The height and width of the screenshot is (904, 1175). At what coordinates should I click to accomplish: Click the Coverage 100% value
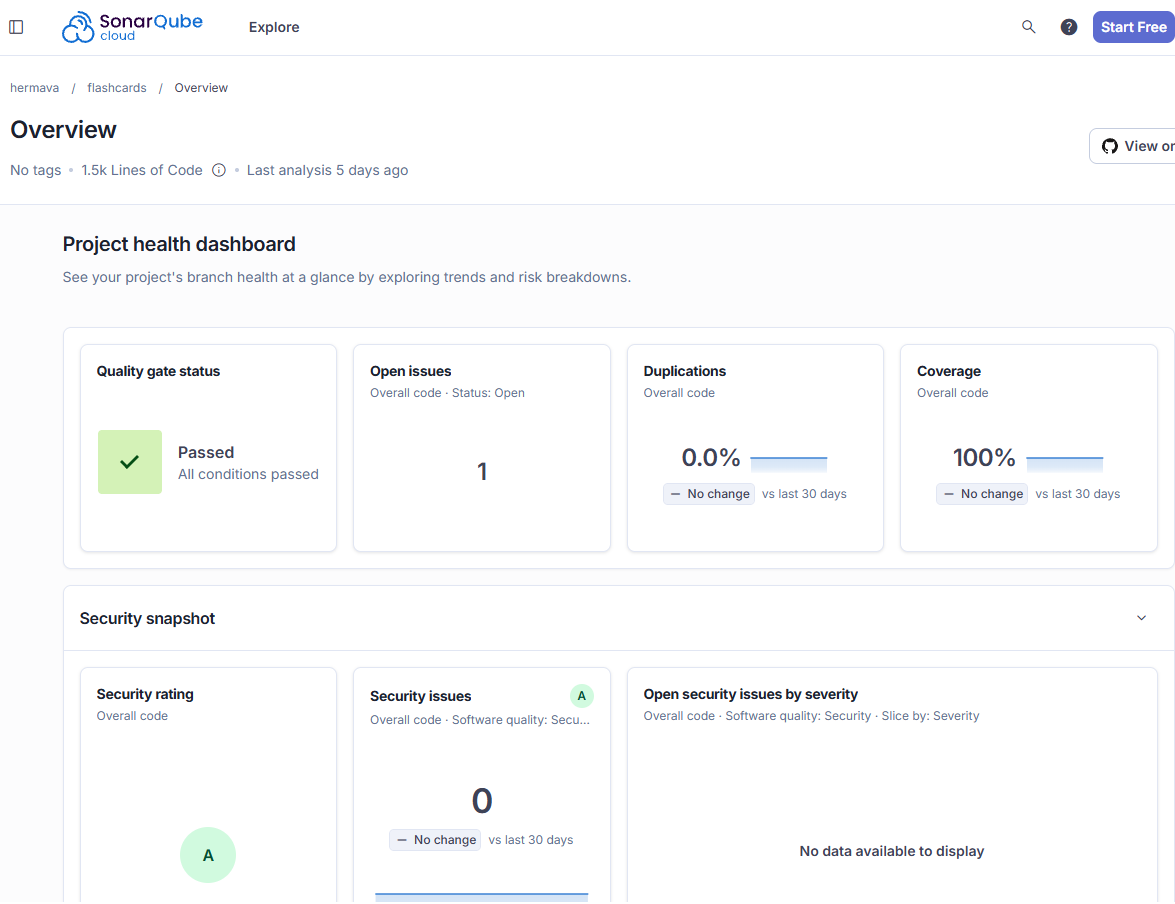click(x=984, y=457)
